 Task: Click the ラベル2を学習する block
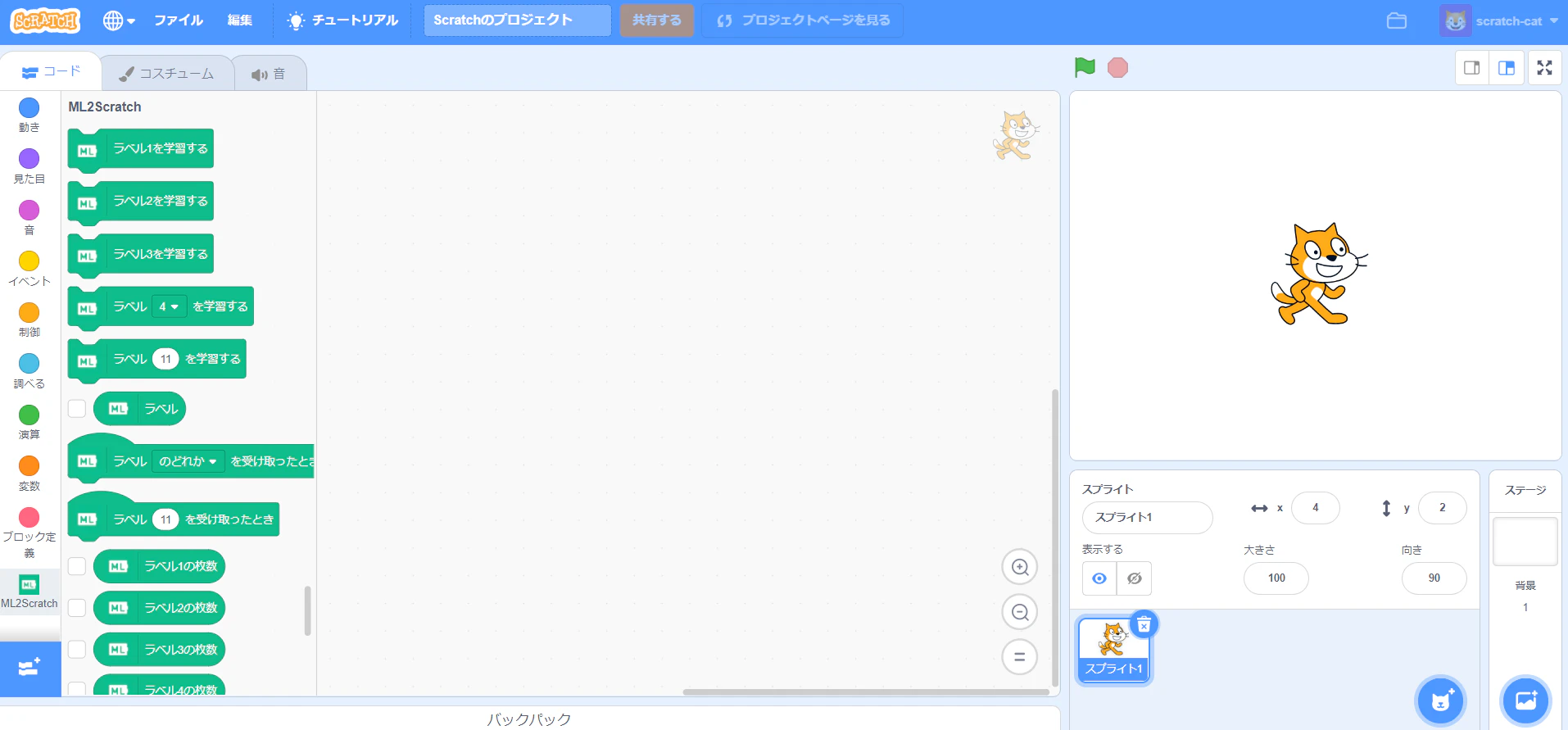(x=141, y=202)
